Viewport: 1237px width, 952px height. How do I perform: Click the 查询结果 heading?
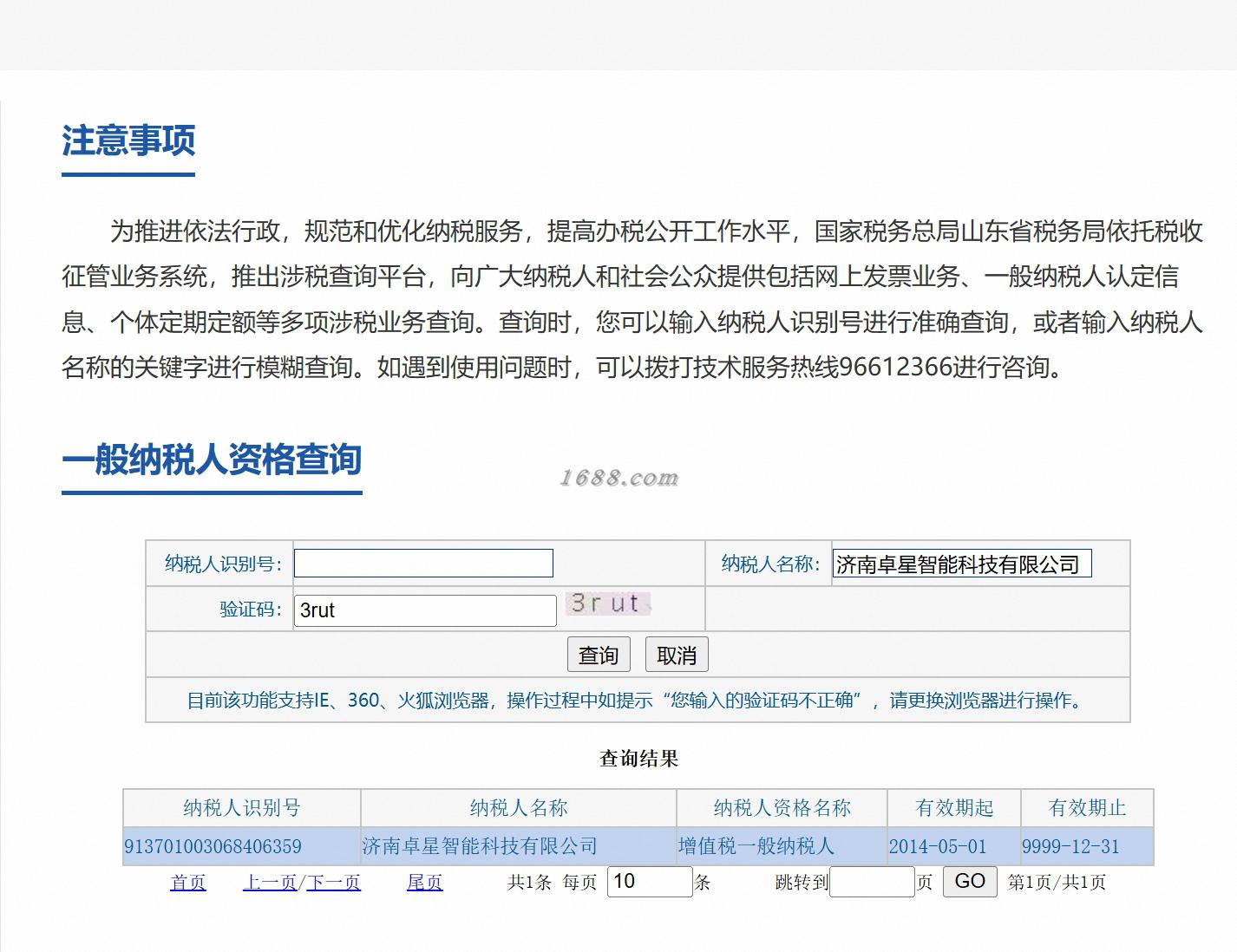(x=639, y=759)
